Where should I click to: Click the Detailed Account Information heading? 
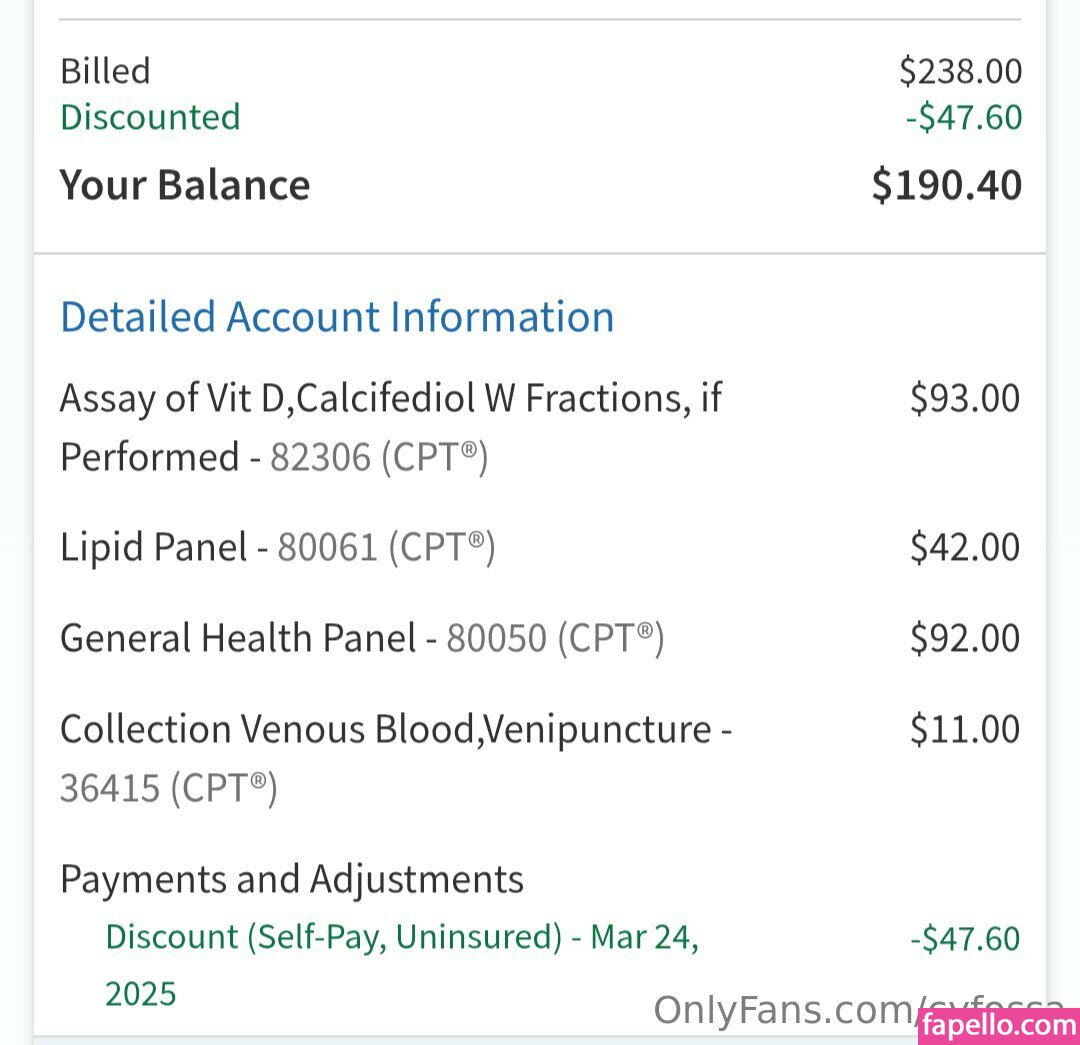pos(337,317)
